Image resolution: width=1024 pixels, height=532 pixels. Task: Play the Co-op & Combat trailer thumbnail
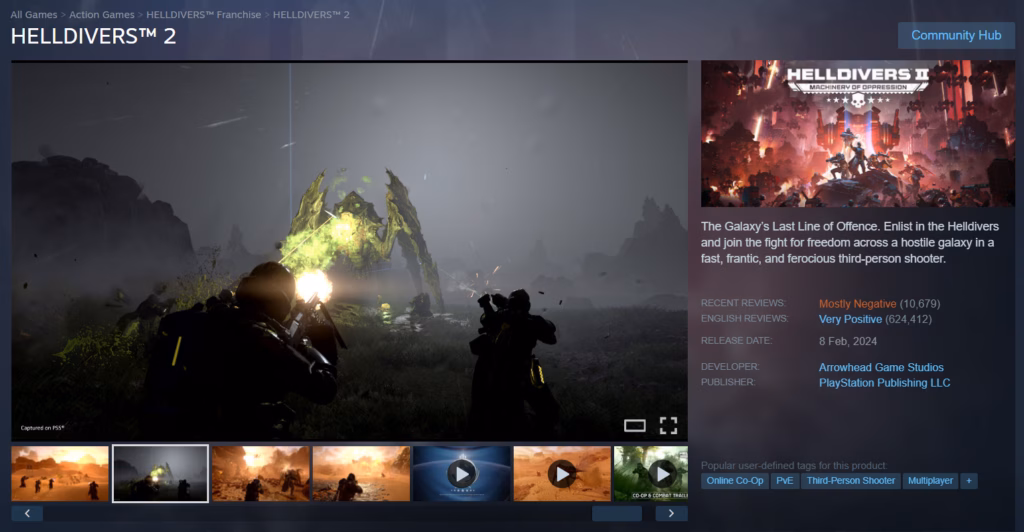651,474
